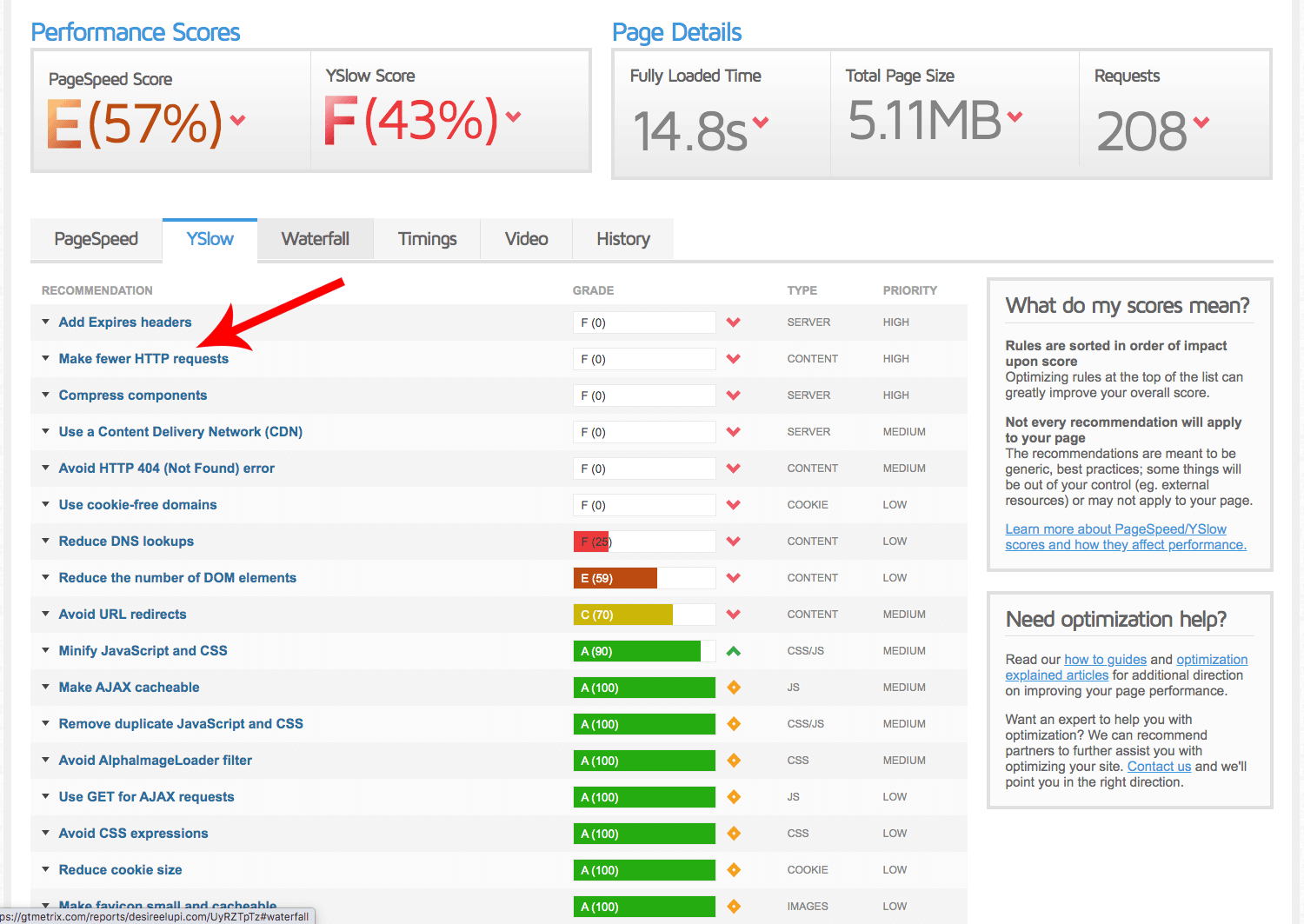Switch to the Video tab
1304x924 pixels.
tap(526, 239)
